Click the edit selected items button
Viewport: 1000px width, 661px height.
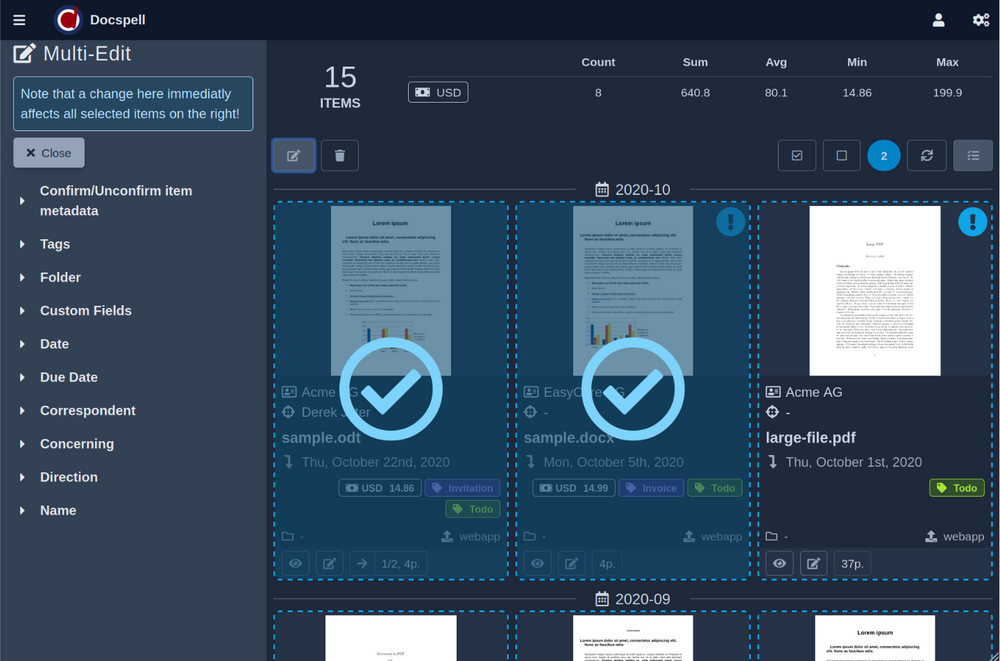[294, 156]
